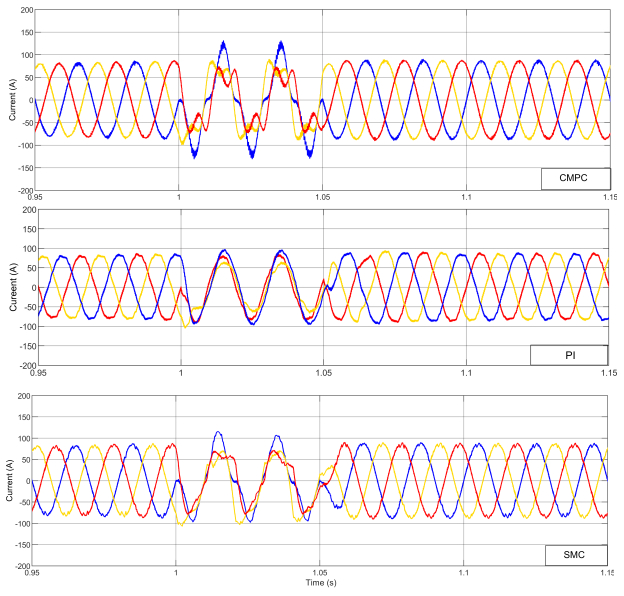This screenshot has height=596, width=624.
Task: Click tallest blue peak in CMPC plot
Action: tap(224, 43)
